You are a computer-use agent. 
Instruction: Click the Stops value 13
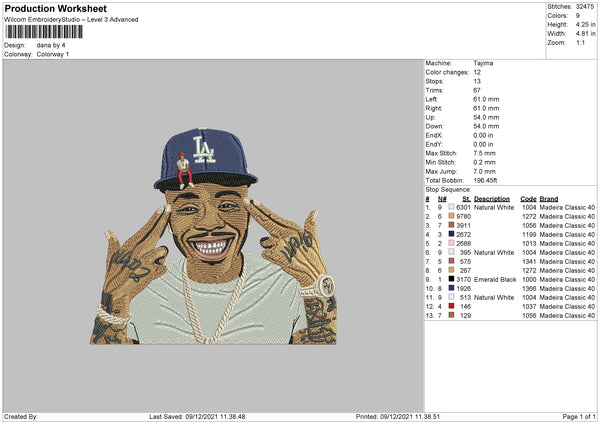(x=477, y=81)
